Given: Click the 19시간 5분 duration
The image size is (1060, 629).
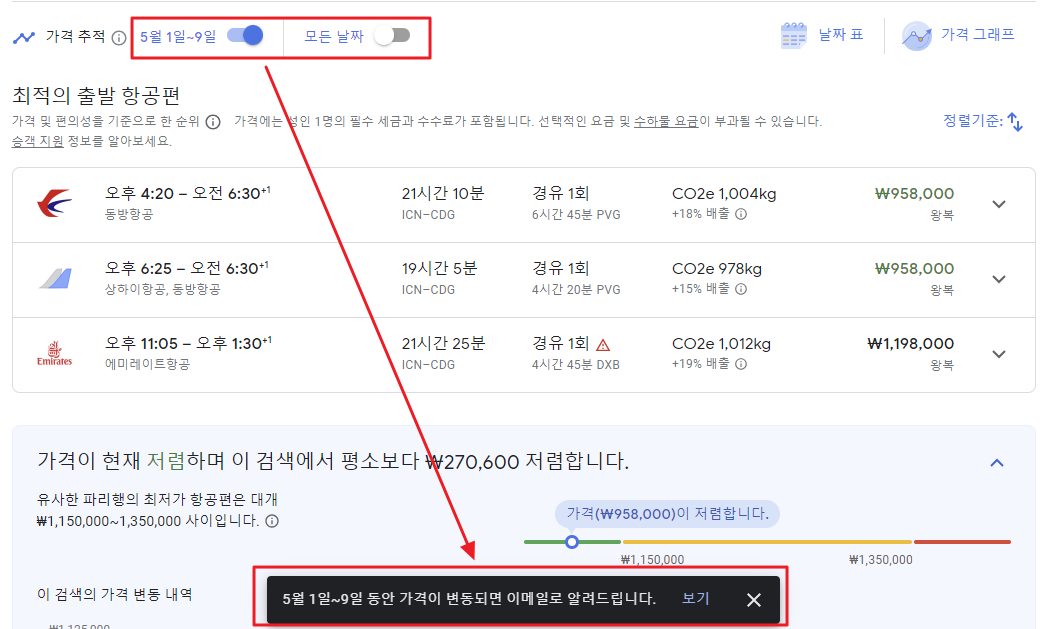Looking at the screenshot, I should click(439, 269).
